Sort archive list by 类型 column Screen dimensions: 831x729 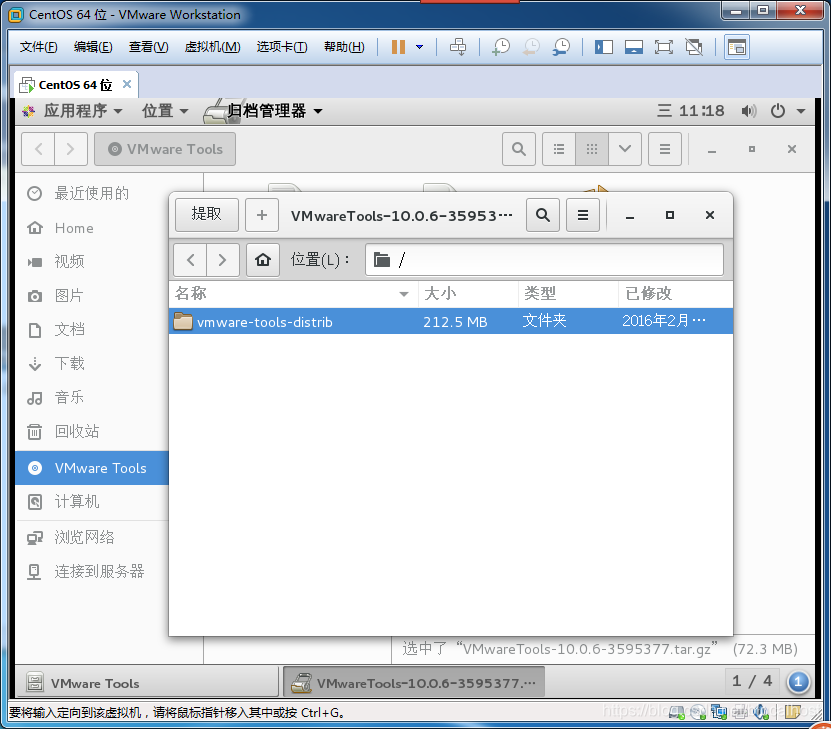[569, 293]
